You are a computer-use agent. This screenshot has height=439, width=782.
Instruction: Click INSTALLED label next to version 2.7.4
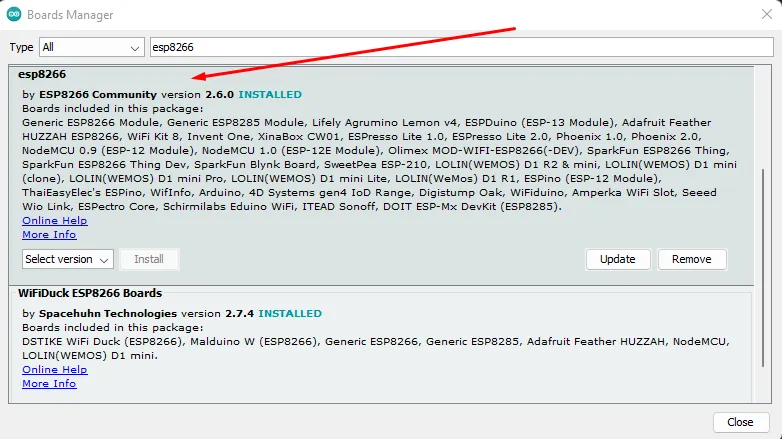tap(290, 313)
